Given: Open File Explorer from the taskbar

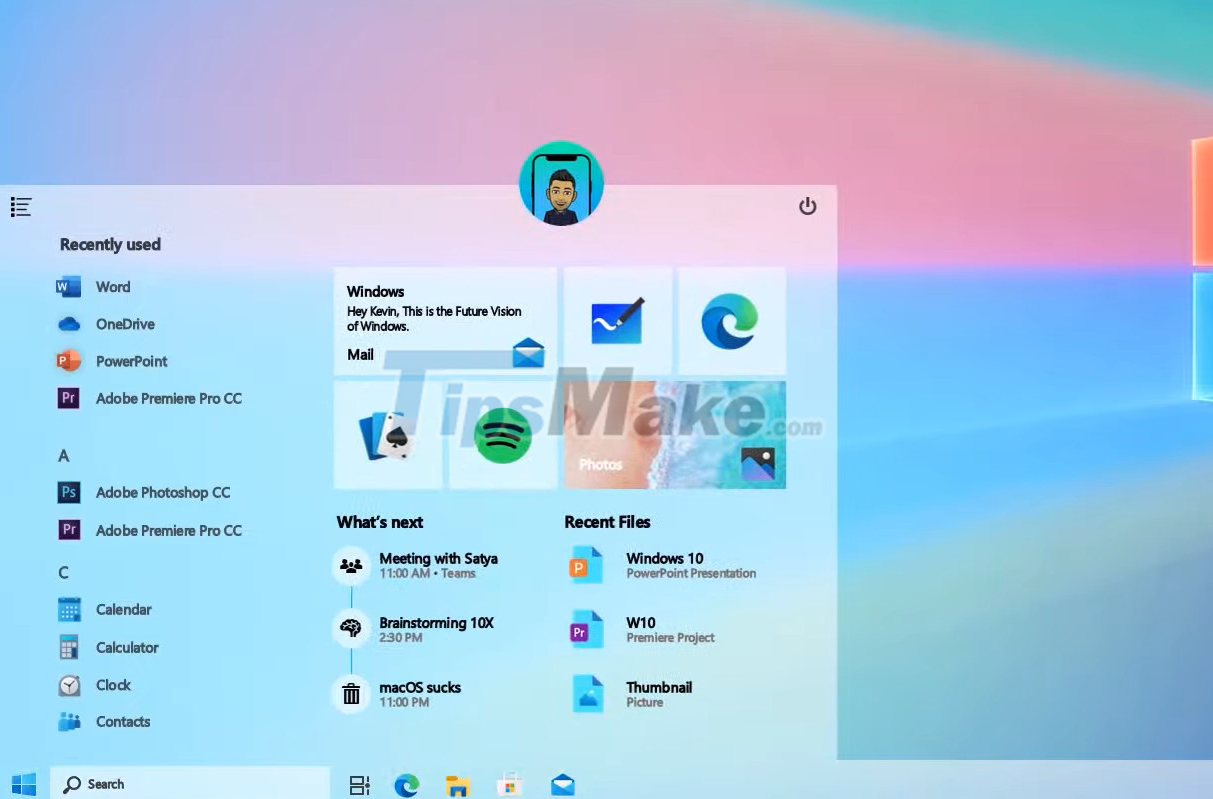Looking at the screenshot, I should 458,784.
